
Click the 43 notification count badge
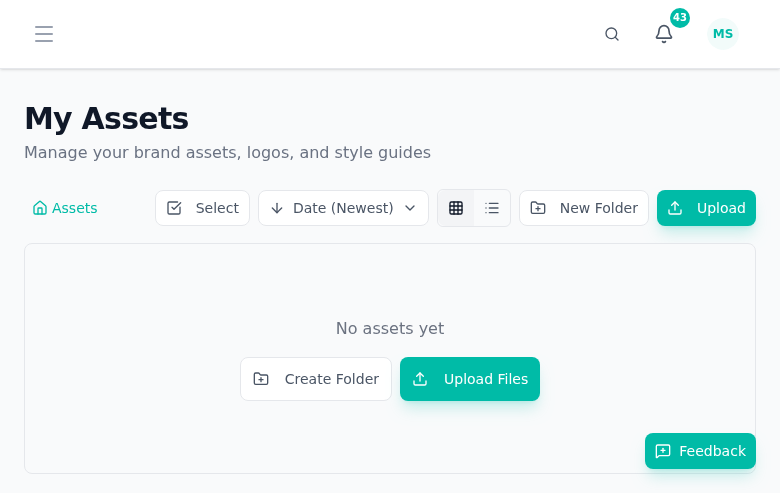click(680, 18)
